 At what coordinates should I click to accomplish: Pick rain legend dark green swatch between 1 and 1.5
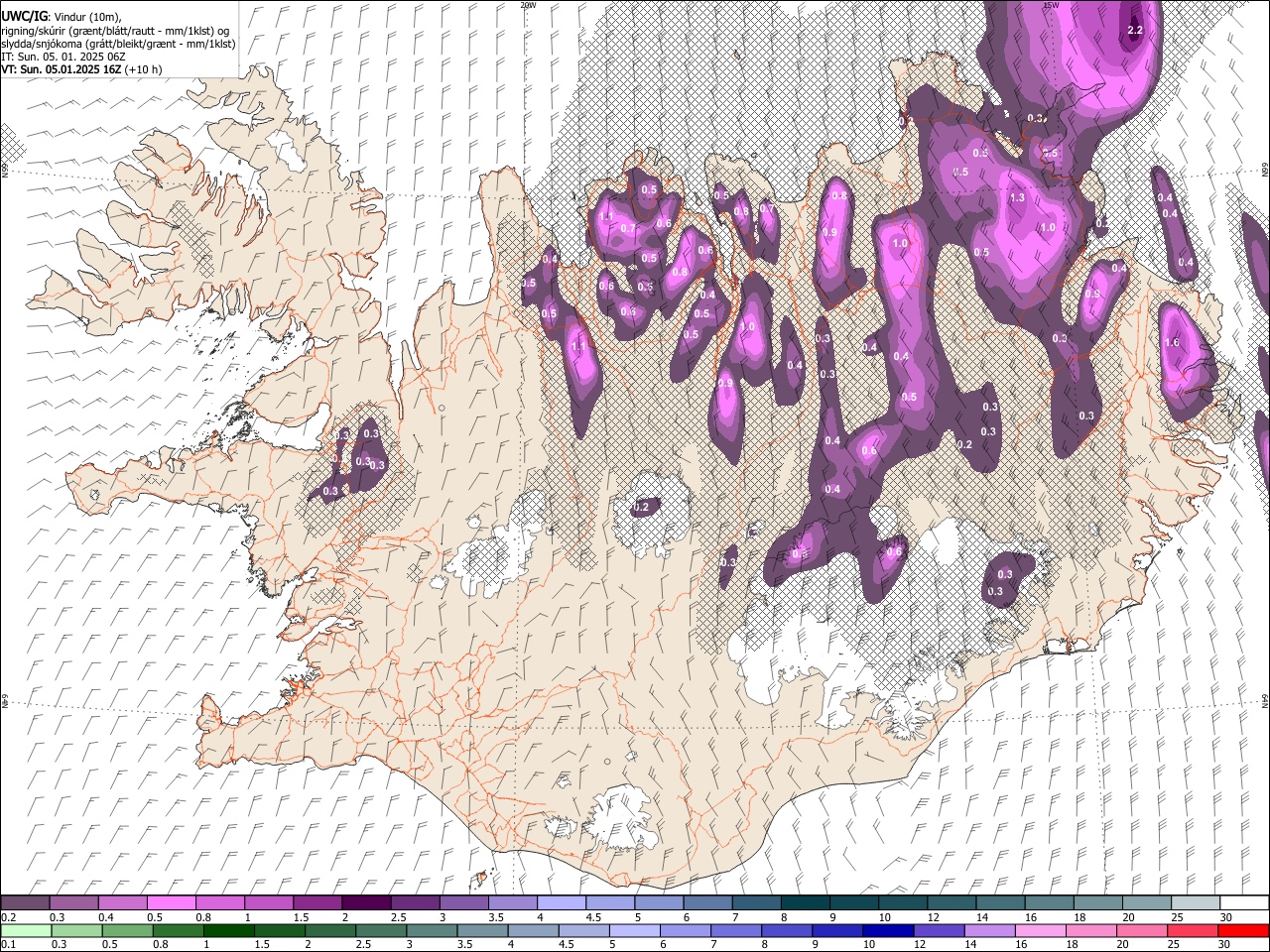(x=228, y=930)
